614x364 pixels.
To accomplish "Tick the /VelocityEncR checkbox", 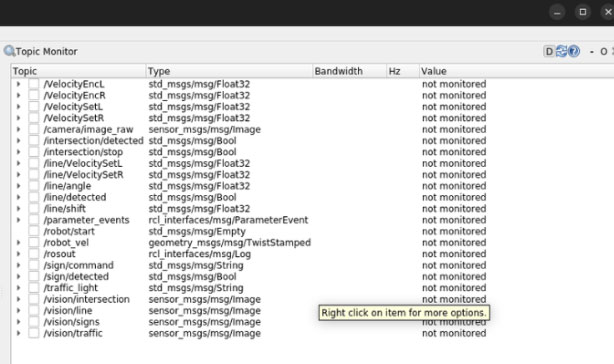I will click(34, 96).
